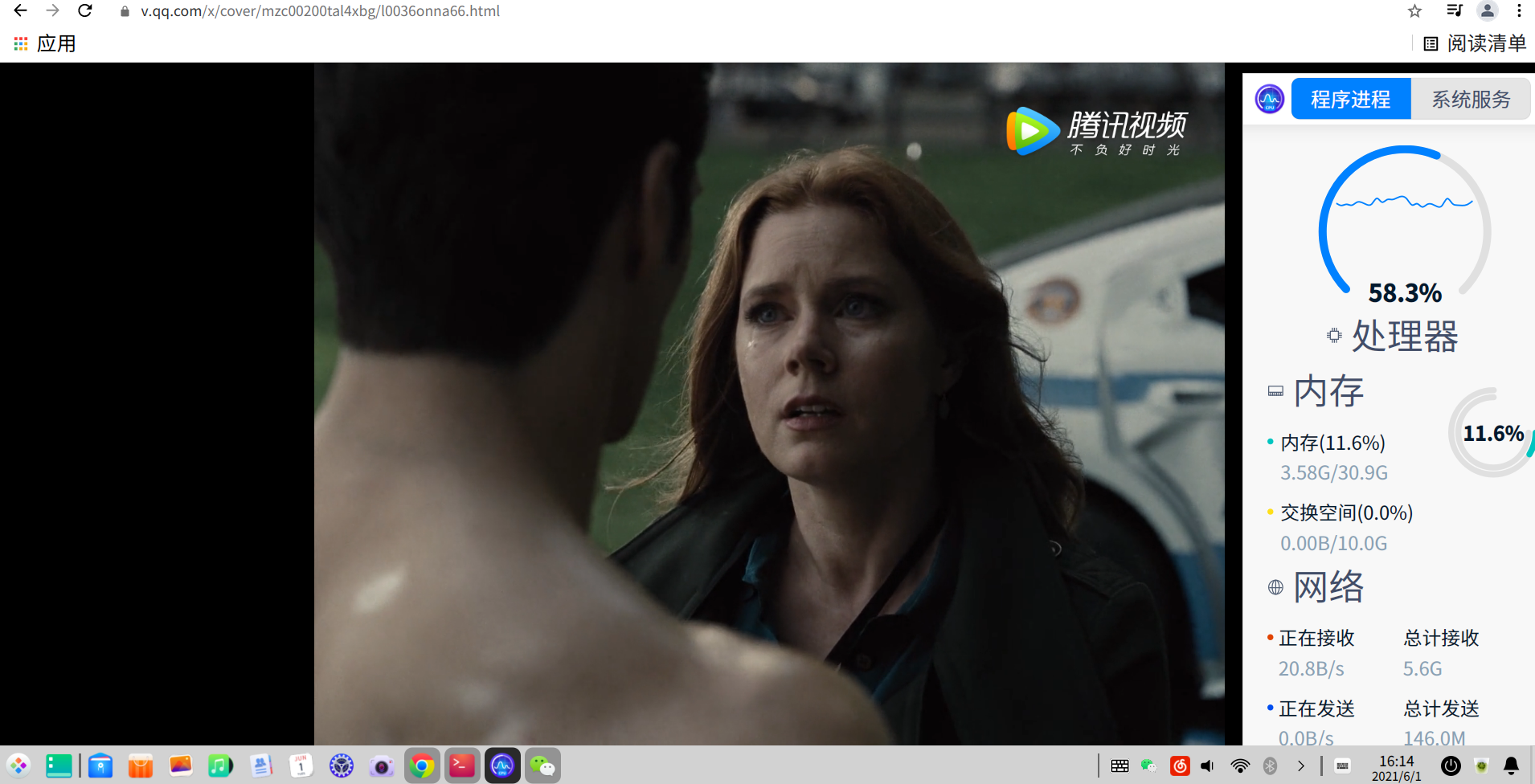Viewport: 1535px width, 784px height.
Task: Open the input method keyboard icon
Action: (1342, 766)
